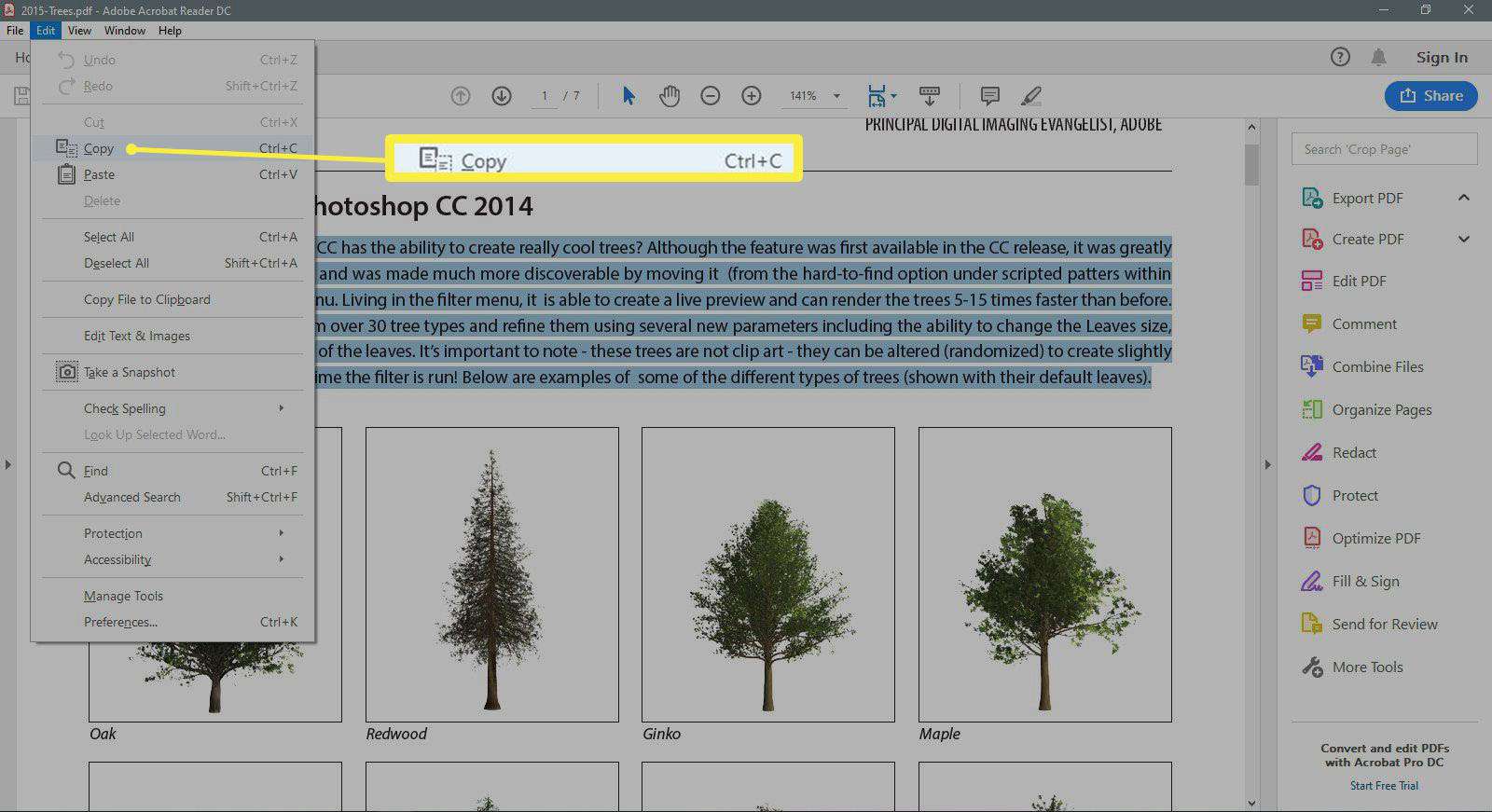Open the Help question mark icon
Screen dimensions: 1492x812
pyautogui.click(x=1340, y=57)
